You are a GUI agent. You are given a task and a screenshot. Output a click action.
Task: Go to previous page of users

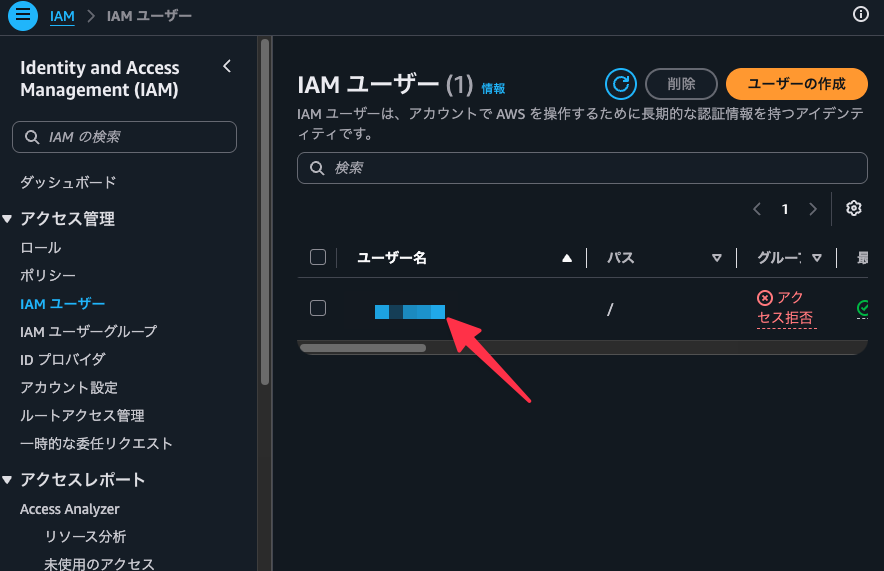(x=757, y=209)
